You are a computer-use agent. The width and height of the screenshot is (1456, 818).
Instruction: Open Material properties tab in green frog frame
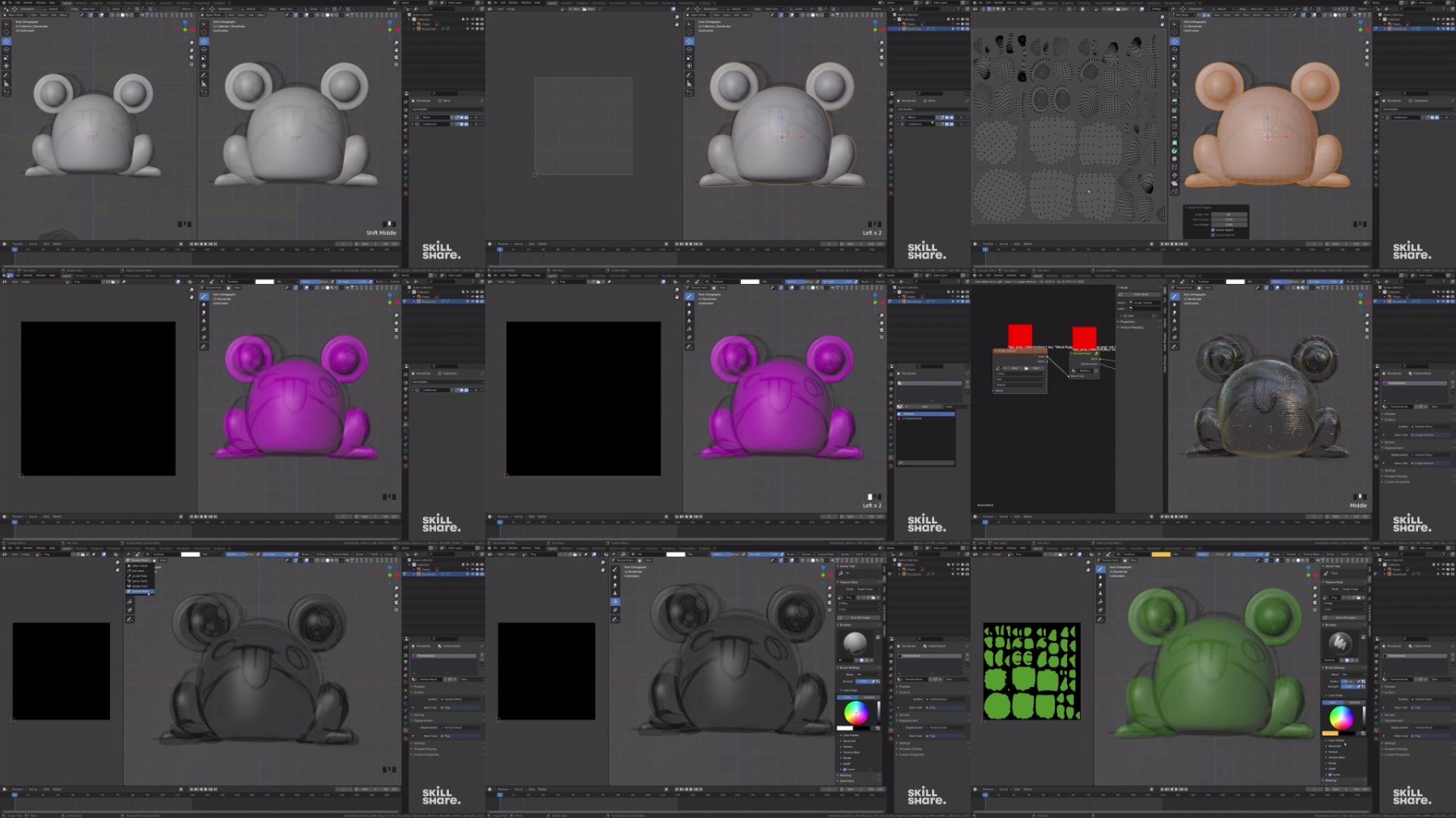[1377, 731]
